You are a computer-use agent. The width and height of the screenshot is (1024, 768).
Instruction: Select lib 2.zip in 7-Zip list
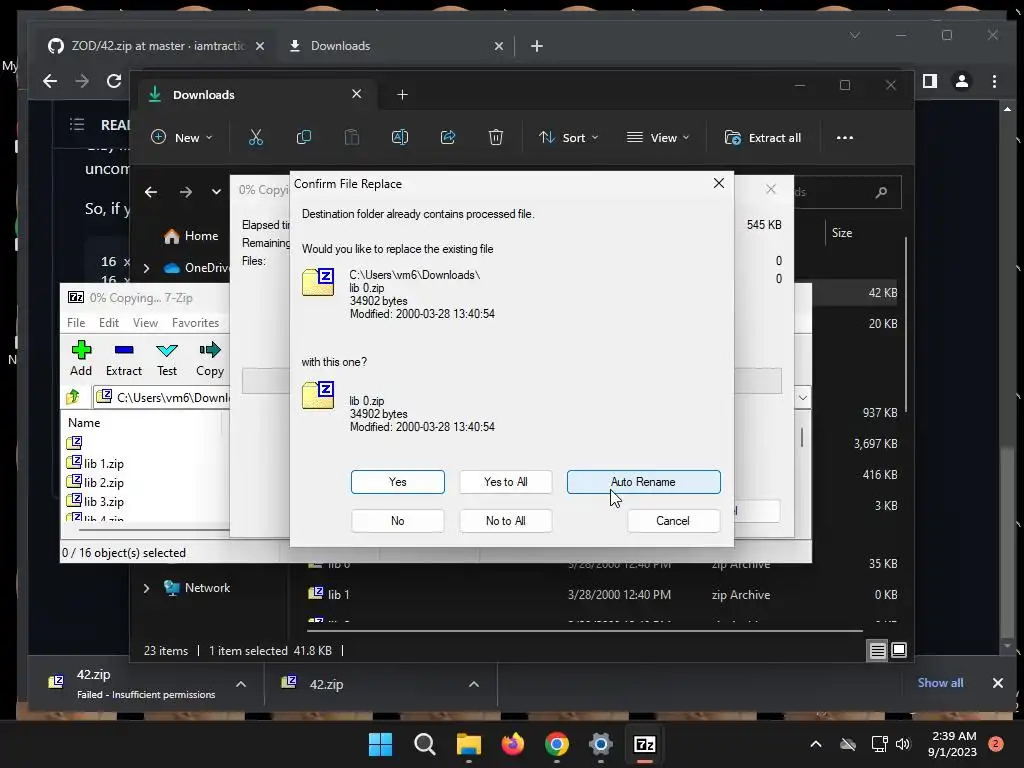tap(95, 483)
